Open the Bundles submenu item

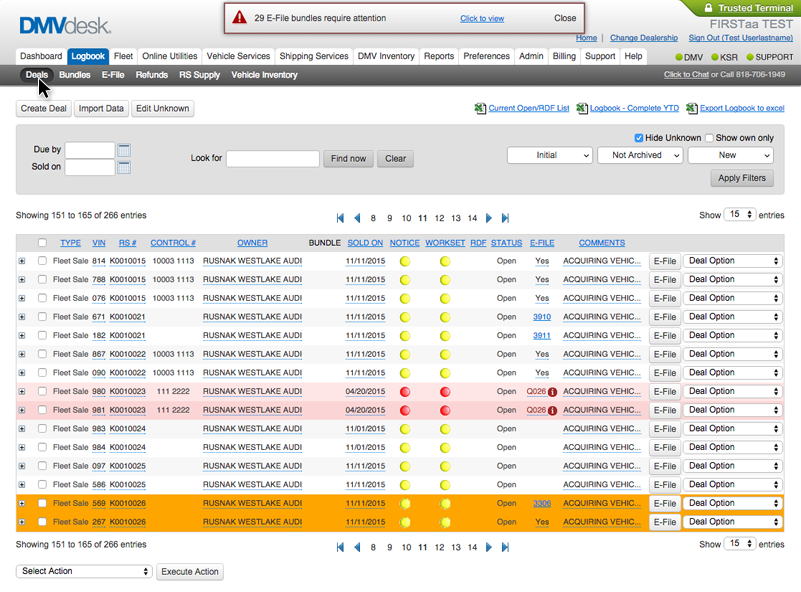tap(74, 75)
